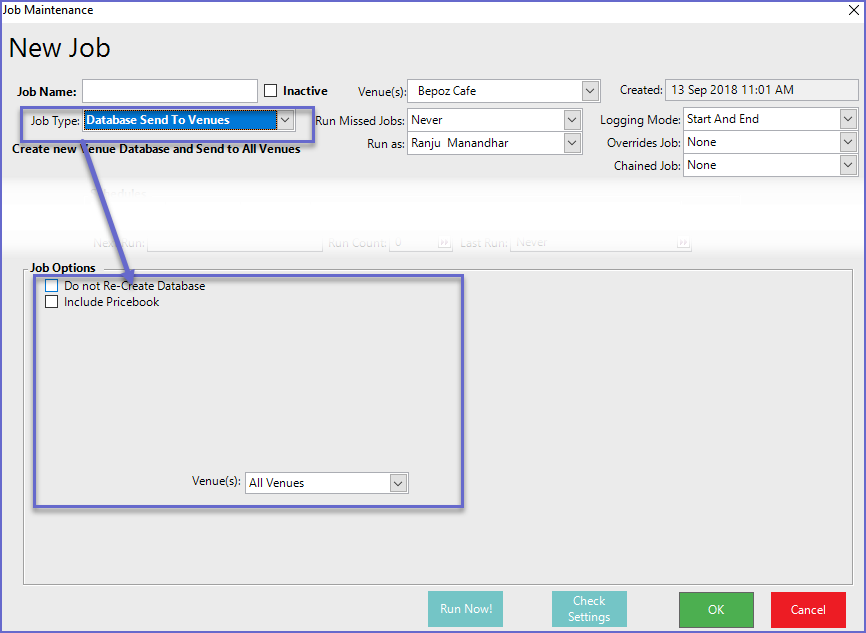Click the red Cancel button
Image resolution: width=866 pixels, height=633 pixels.
pyautogui.click(x=808, y=609)
